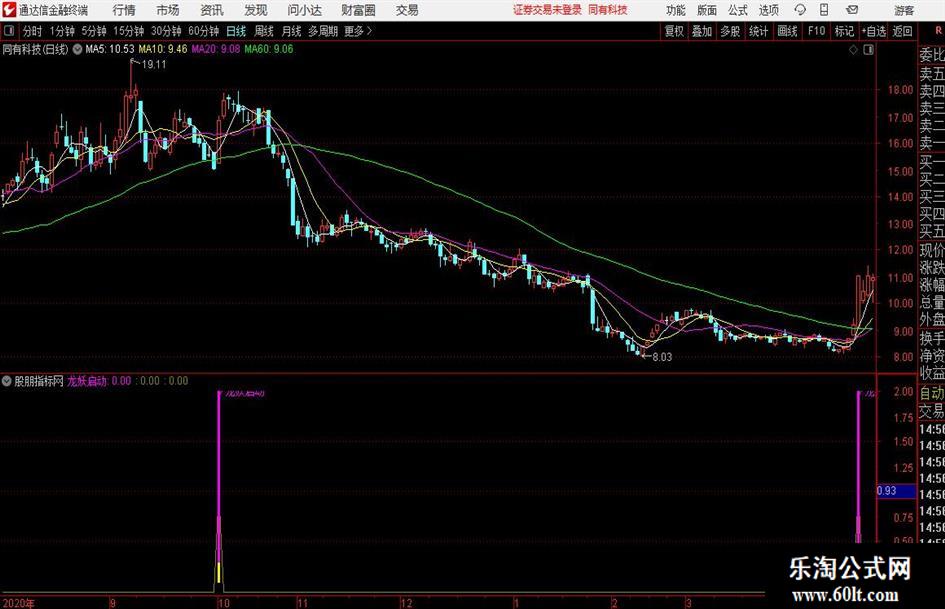Open the 多周期 multi-period view
945x609 pixels.
click(x=322, y=31)
